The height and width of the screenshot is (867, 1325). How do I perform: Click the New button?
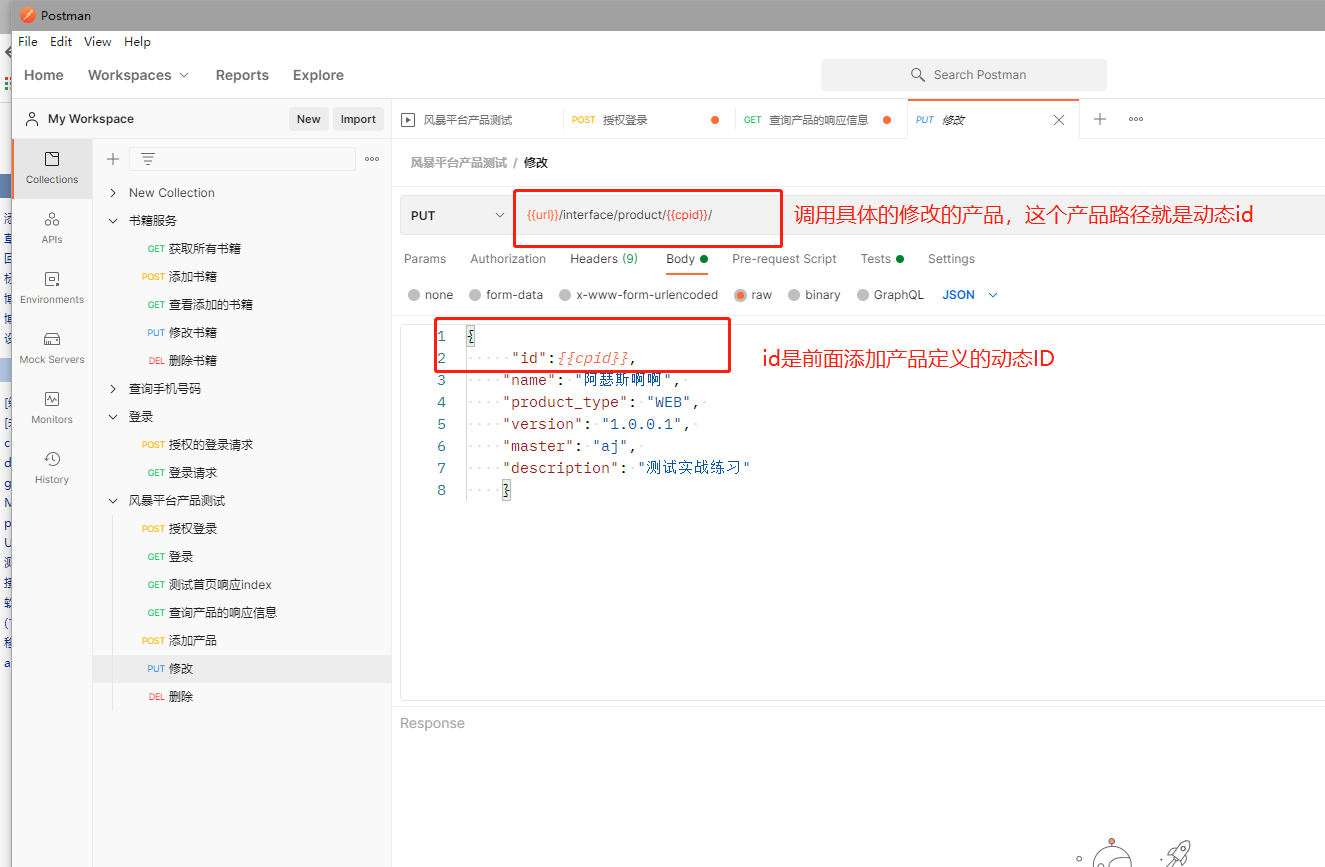click(x=309, y=119)
